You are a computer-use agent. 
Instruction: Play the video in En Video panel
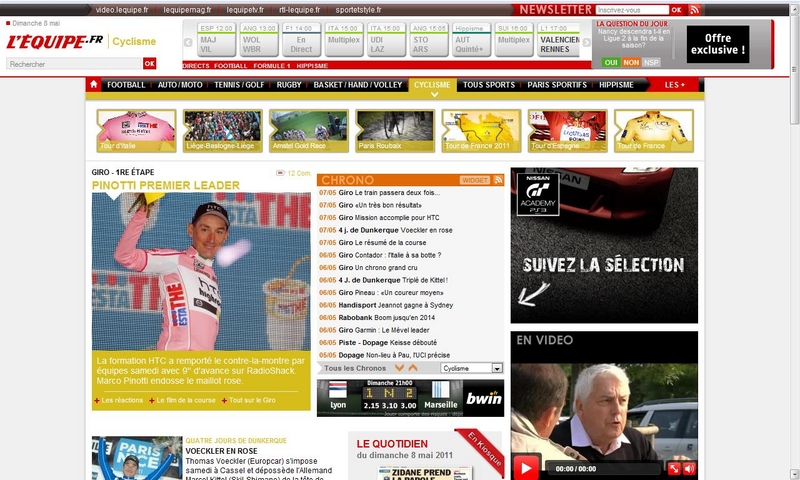pyautogui.click(x=525, y=468)
